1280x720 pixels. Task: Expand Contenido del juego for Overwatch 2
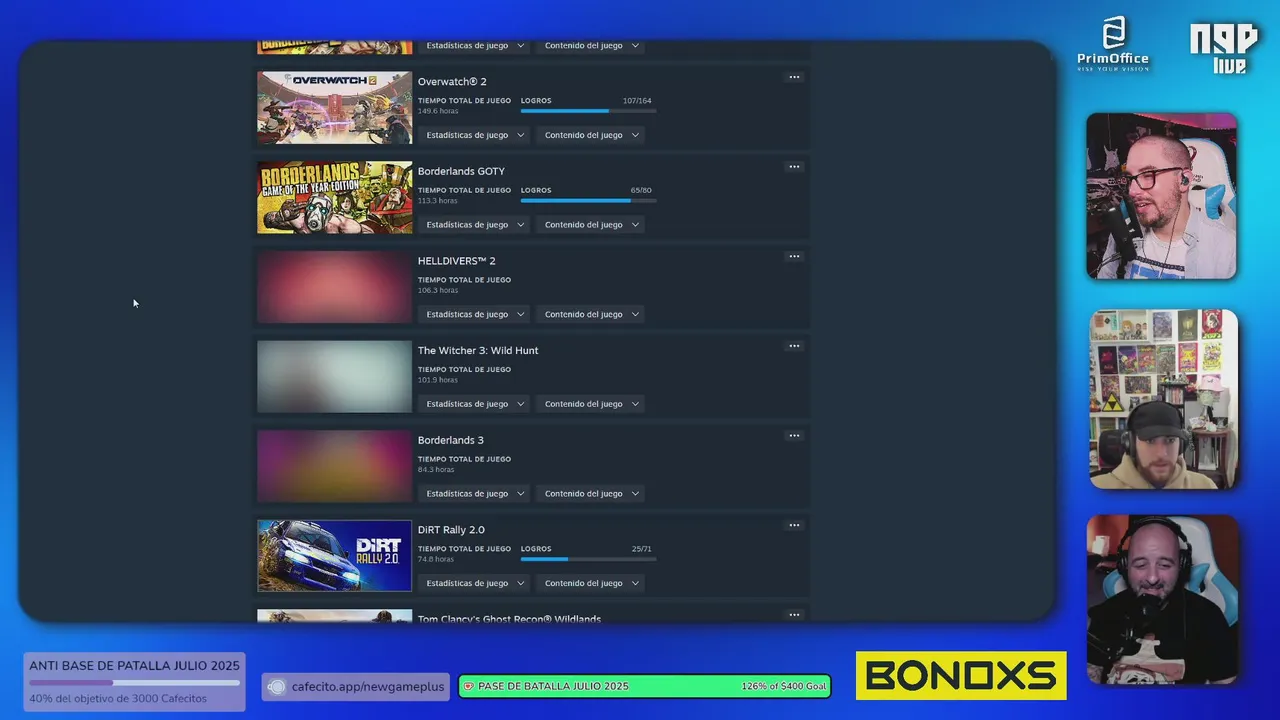pos(591,135)
